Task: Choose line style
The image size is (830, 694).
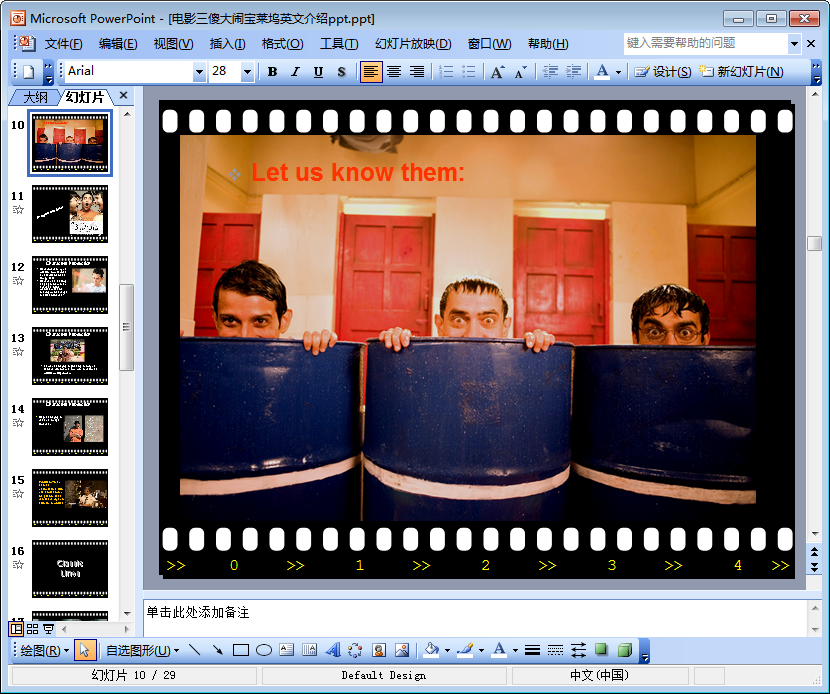Action: [532, 650]
